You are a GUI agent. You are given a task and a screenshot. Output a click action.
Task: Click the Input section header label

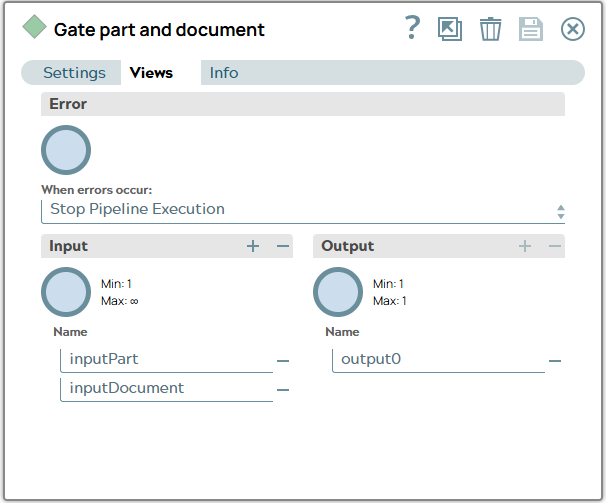(x=68, y=246)
